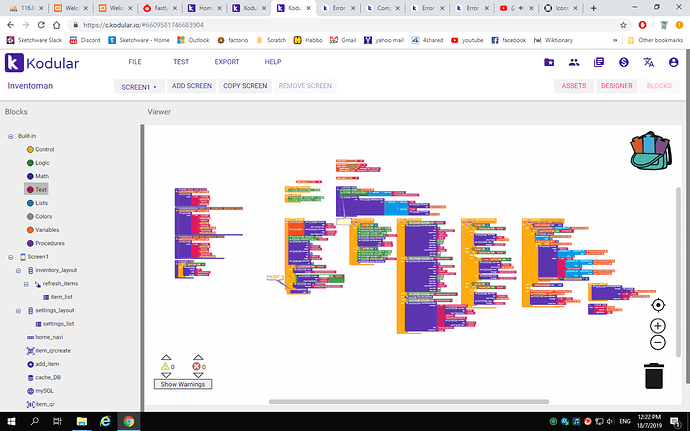
Task: Open the Lists blocks category
Action: click(37, 203)
